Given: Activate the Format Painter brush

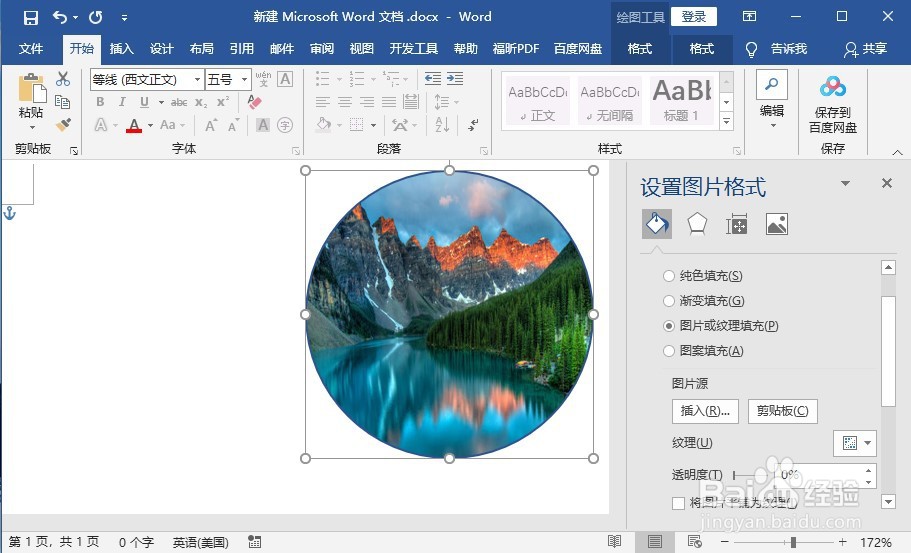Looking at the screenshot, I should coord(63,124).
